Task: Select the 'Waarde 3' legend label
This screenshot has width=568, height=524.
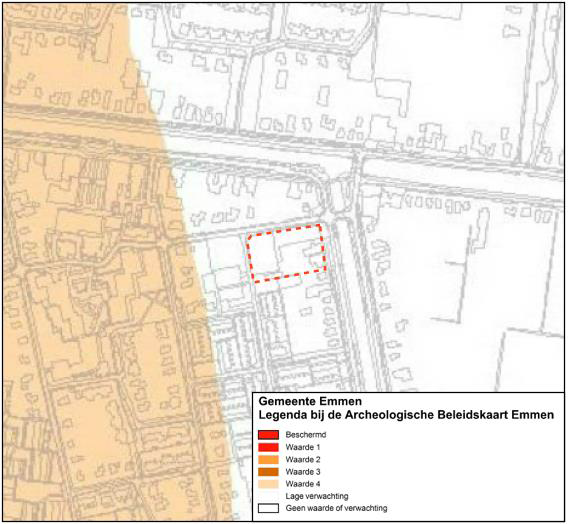Action: coord(303,472)
